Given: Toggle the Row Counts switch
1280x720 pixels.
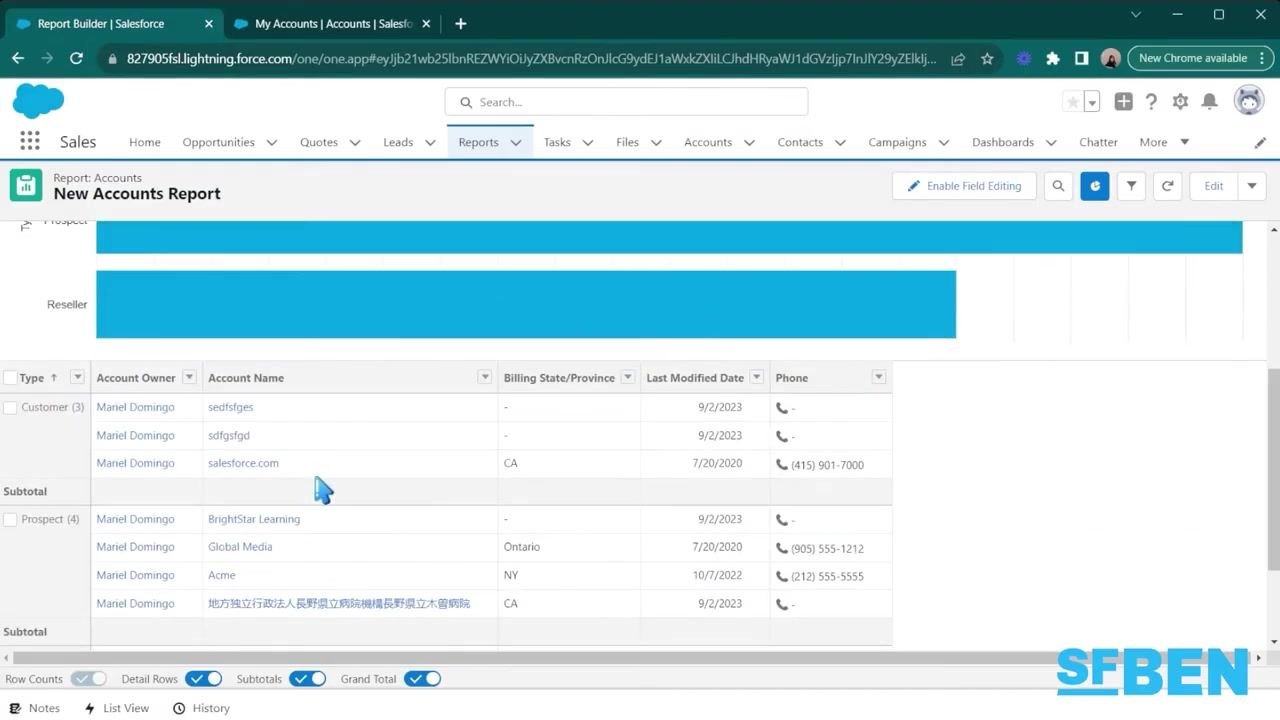Looking at the screenshot, I should 88,679.
